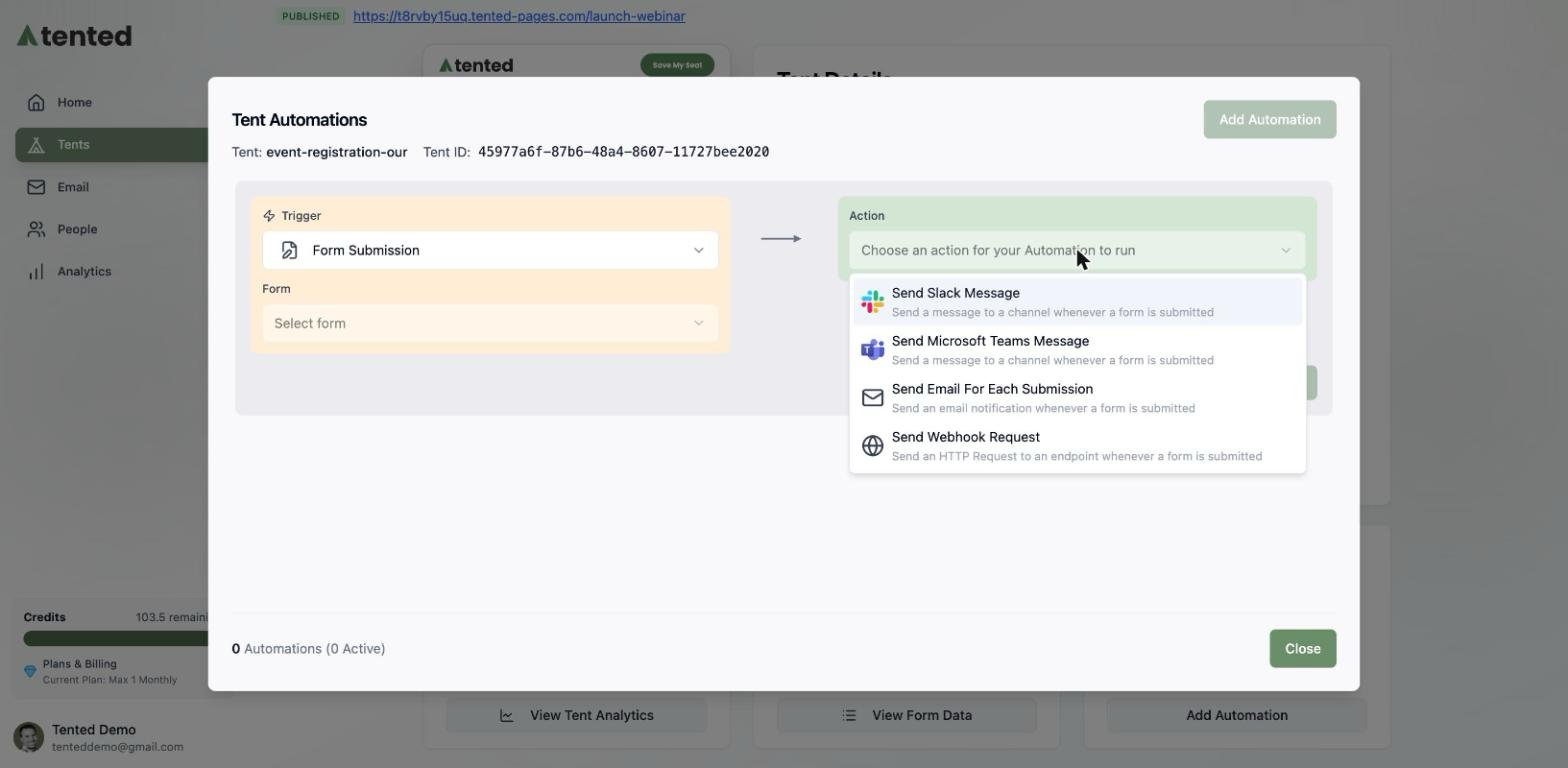Click the tented logo in page preview

476,65
